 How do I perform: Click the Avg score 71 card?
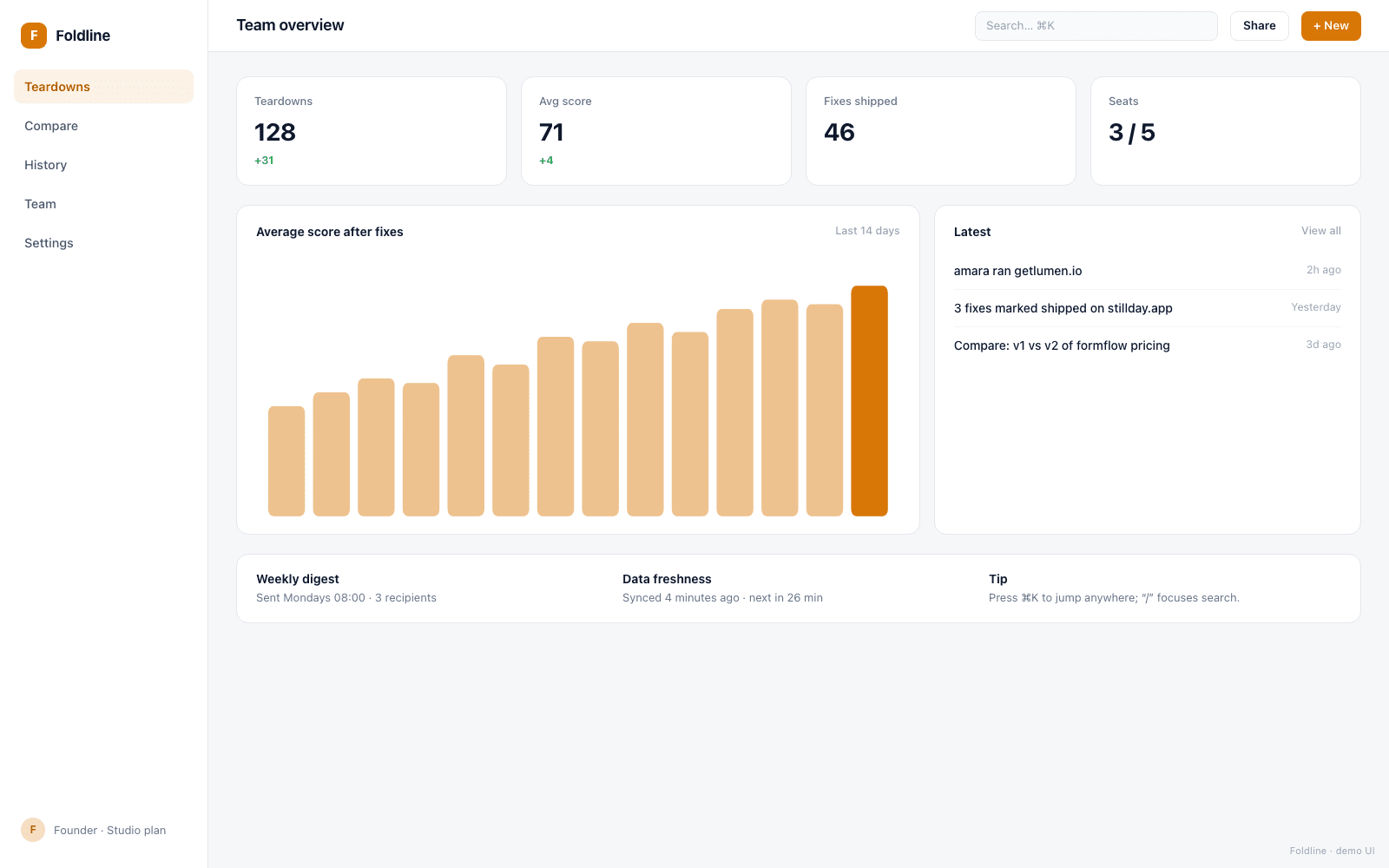[x=656, y=131]
